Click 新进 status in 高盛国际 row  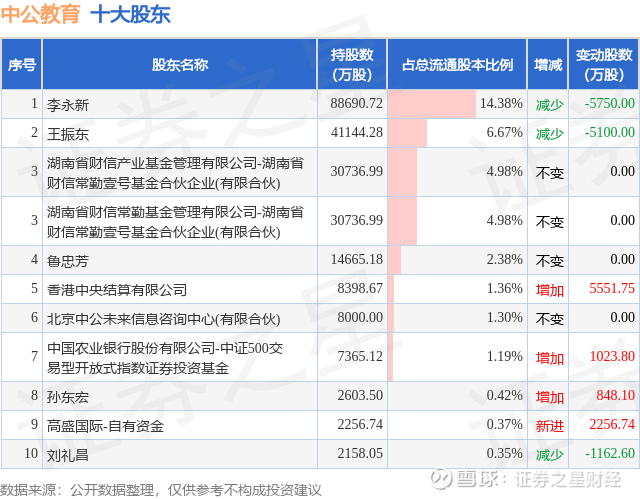[x=549, y=426]
